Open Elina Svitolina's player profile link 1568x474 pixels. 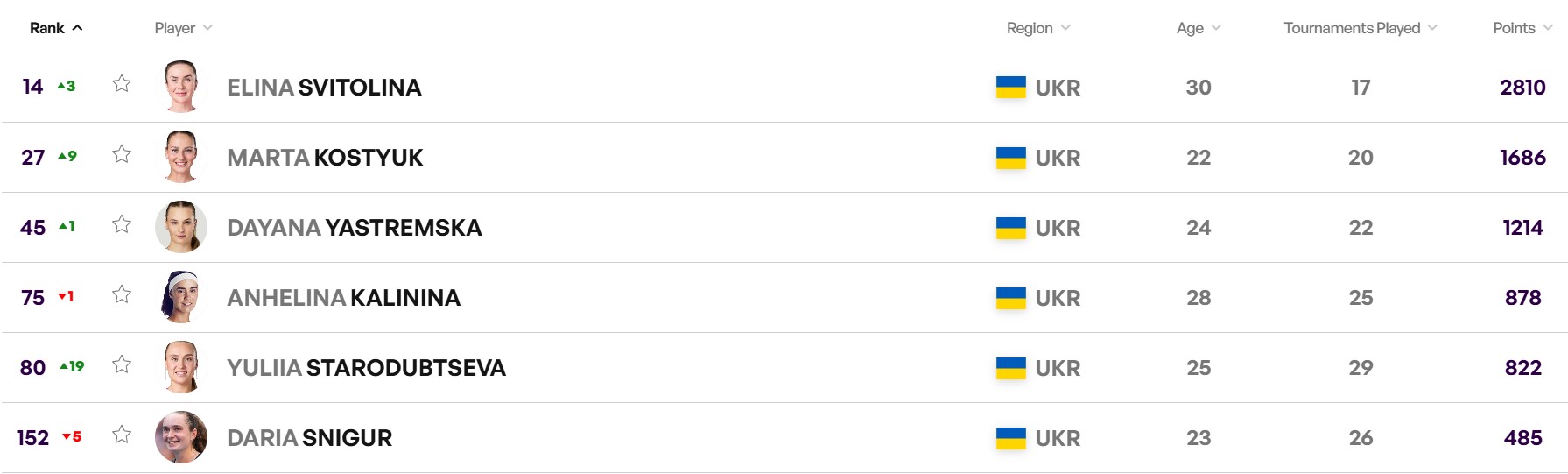[x=324, y=88]
